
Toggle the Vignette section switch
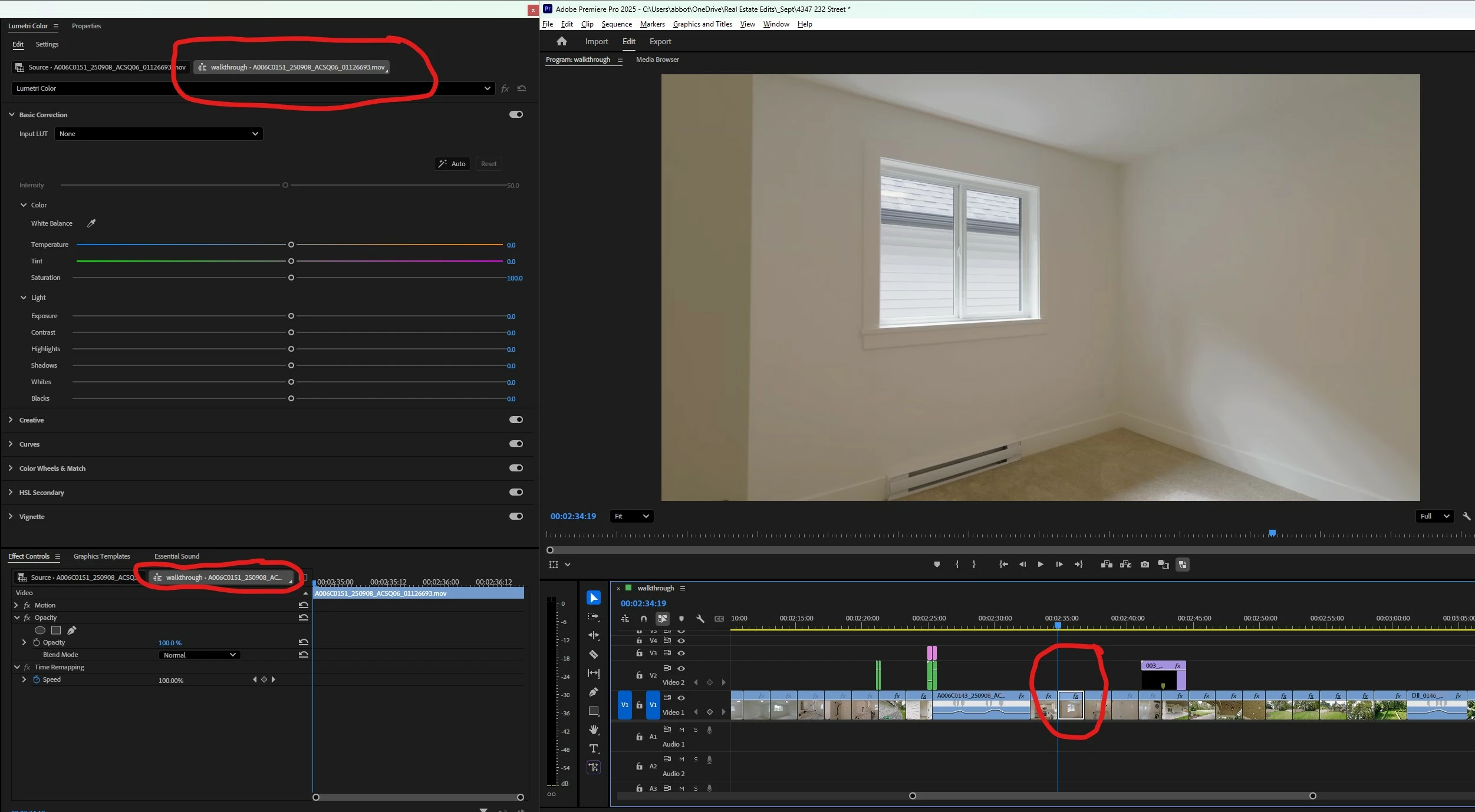pyautogui.click(x=516, y=516)
